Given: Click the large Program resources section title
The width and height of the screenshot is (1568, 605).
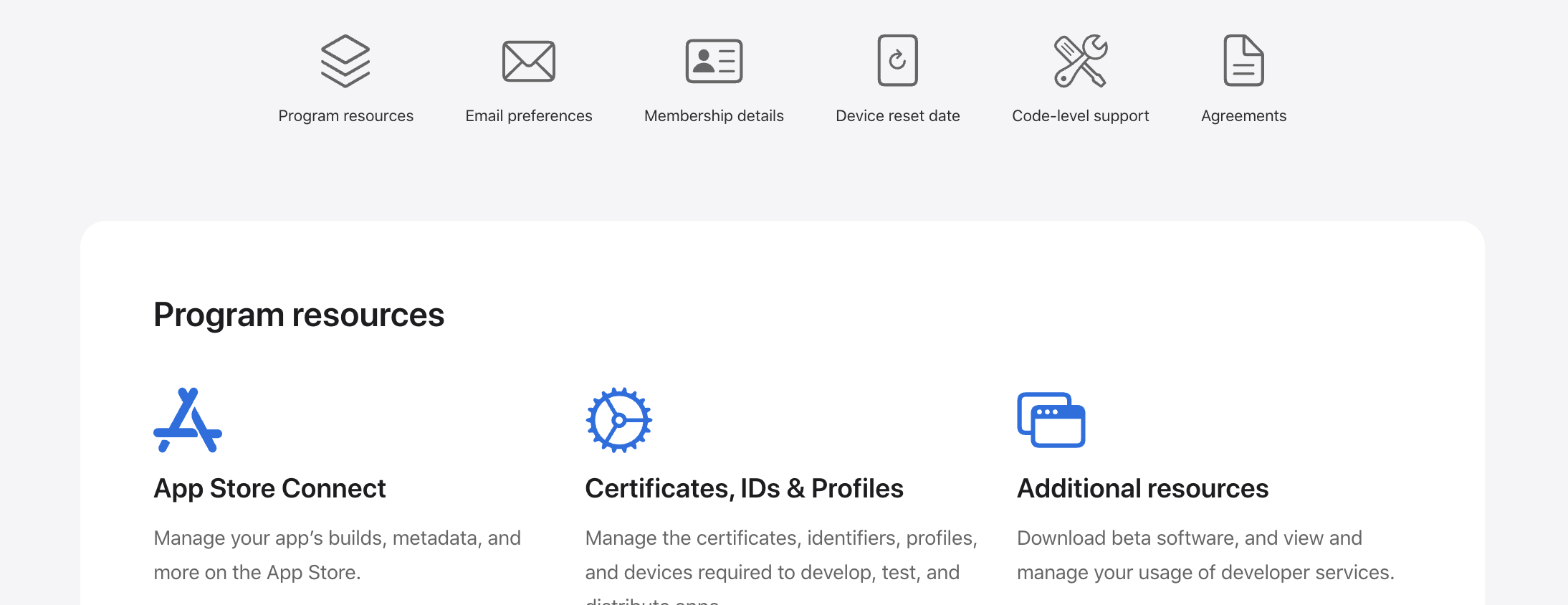Looking at the screenshot, I should pyautogui.click(x=299, y=315).
